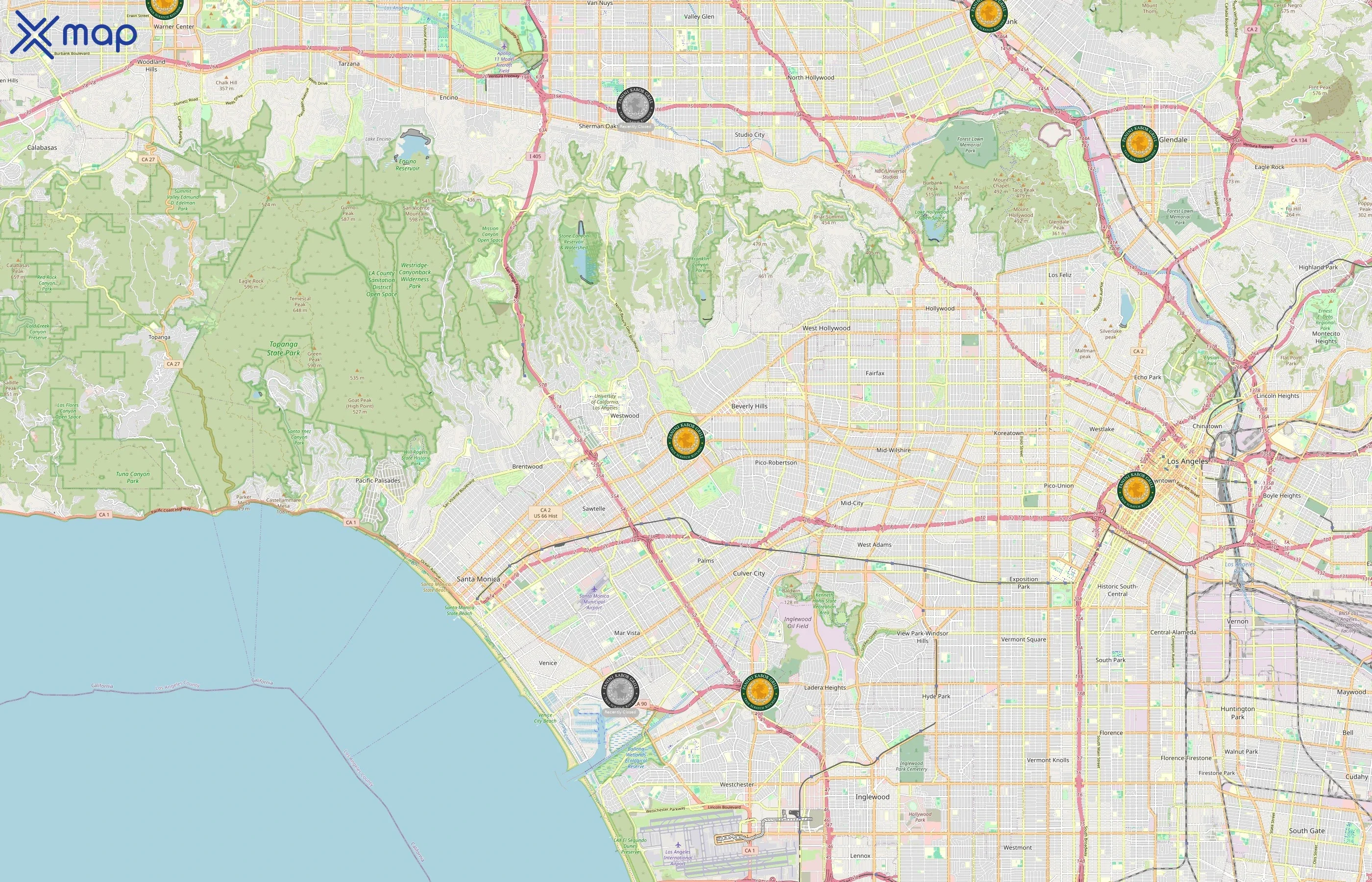Click the Encino Reservoir label
This screenshot has height=882, width=1372.
click(407, 165)
